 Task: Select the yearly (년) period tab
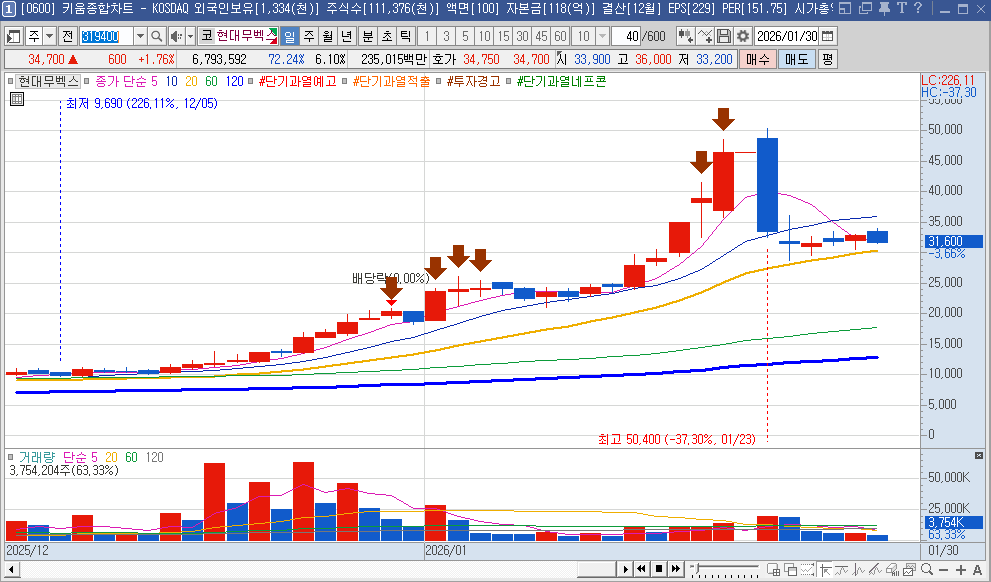click(346, 36)
